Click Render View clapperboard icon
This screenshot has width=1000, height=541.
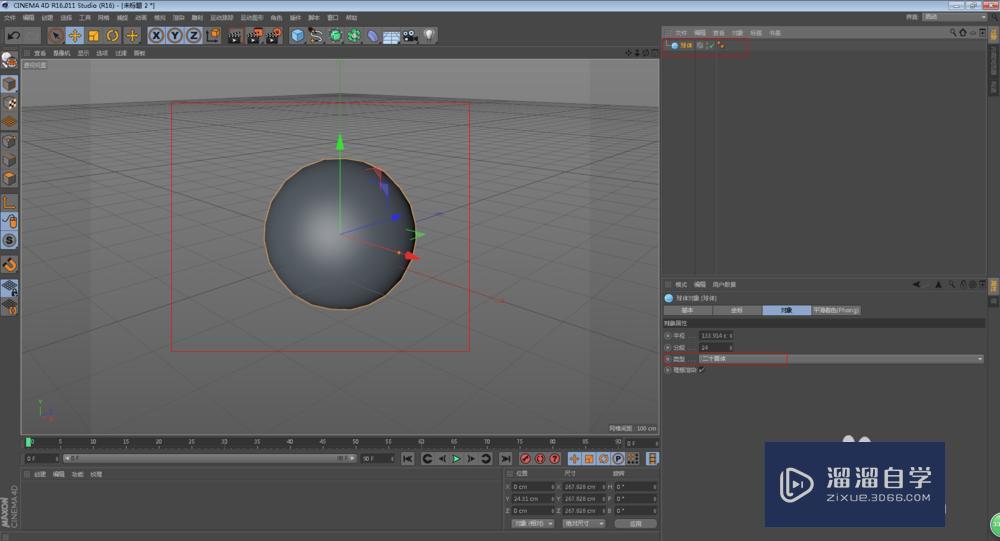[x=235, y=36]
